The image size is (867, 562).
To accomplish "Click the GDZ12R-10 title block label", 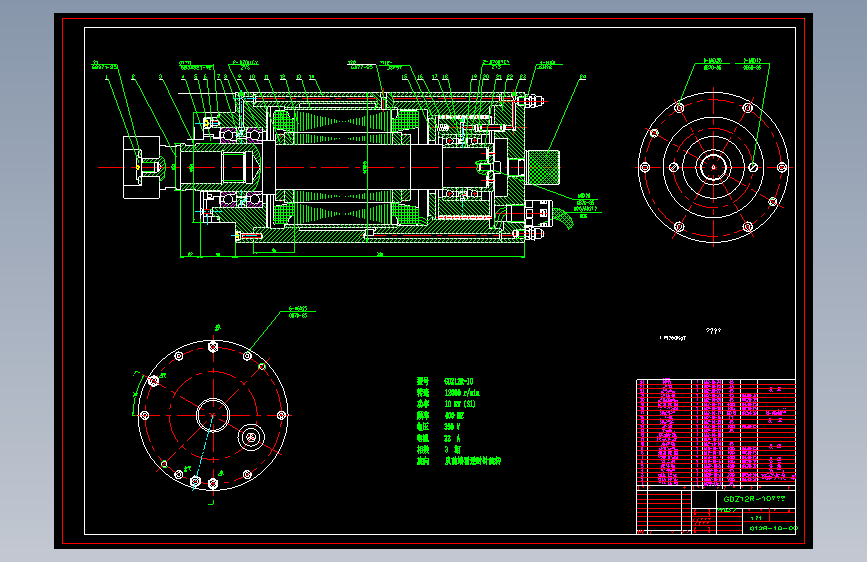I will tap(754, 498).
